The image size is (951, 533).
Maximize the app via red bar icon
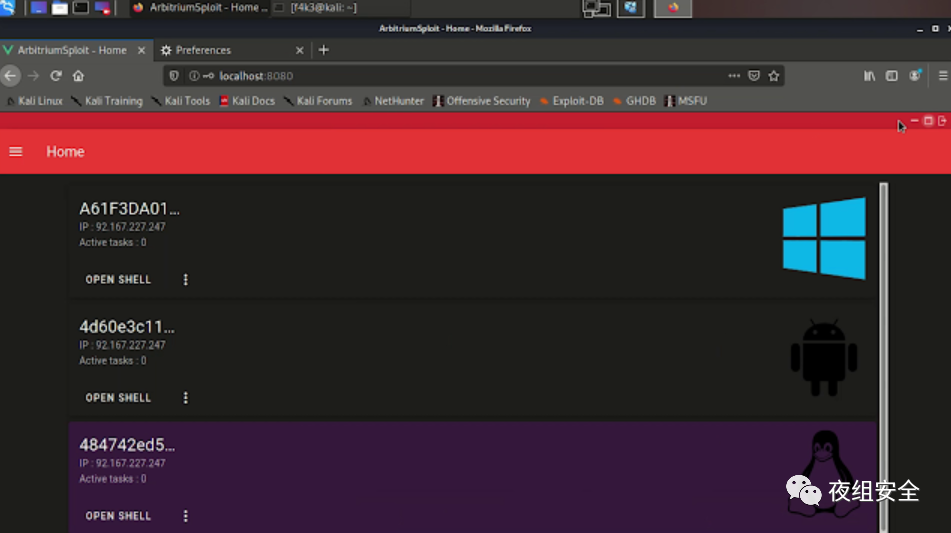929,121
